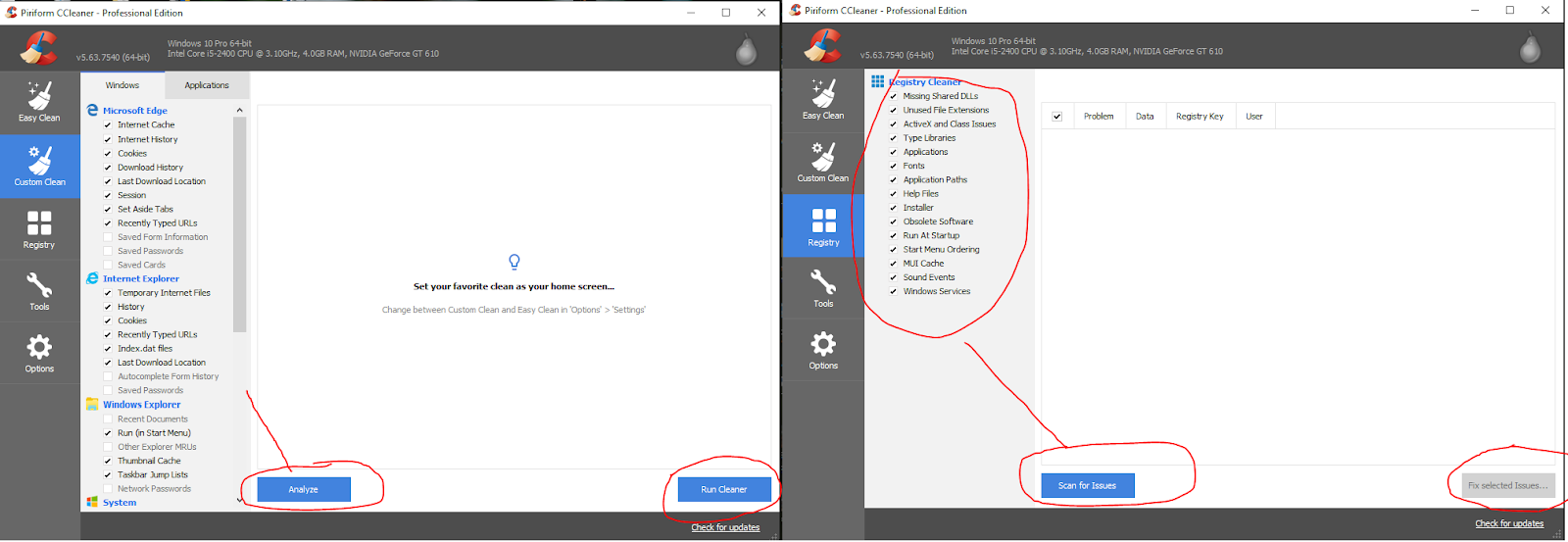Click the cleaning list scroll up arrow
Image resolution: width=1568 pixels, height=542 pixels.
[239, 110]
